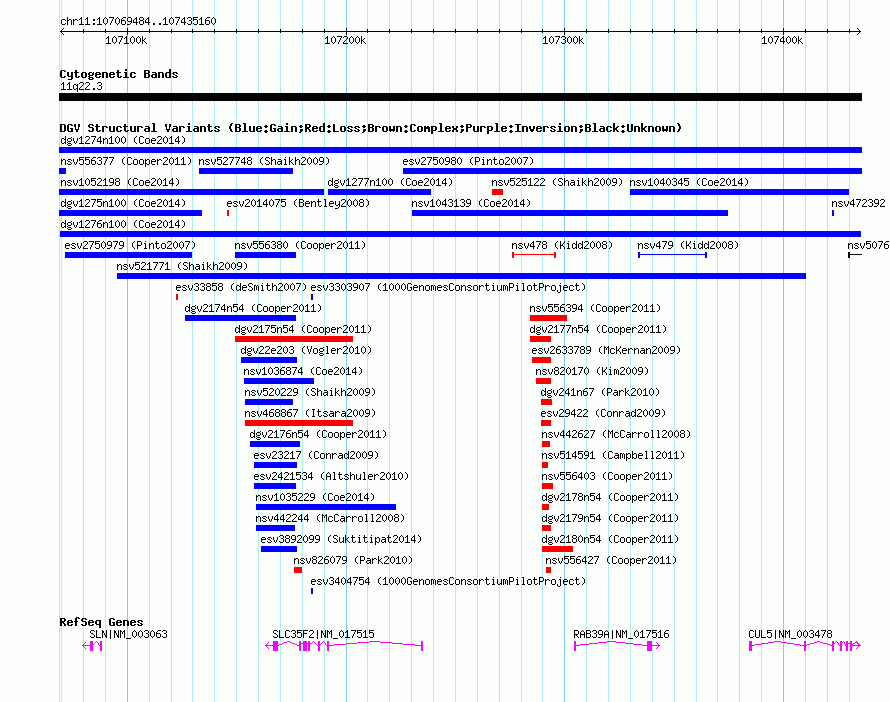The width and height of the screenshot is (890, 702).
Task: Click dgv2176n54 (Cooper2011) label
Action: pos(318,434)
